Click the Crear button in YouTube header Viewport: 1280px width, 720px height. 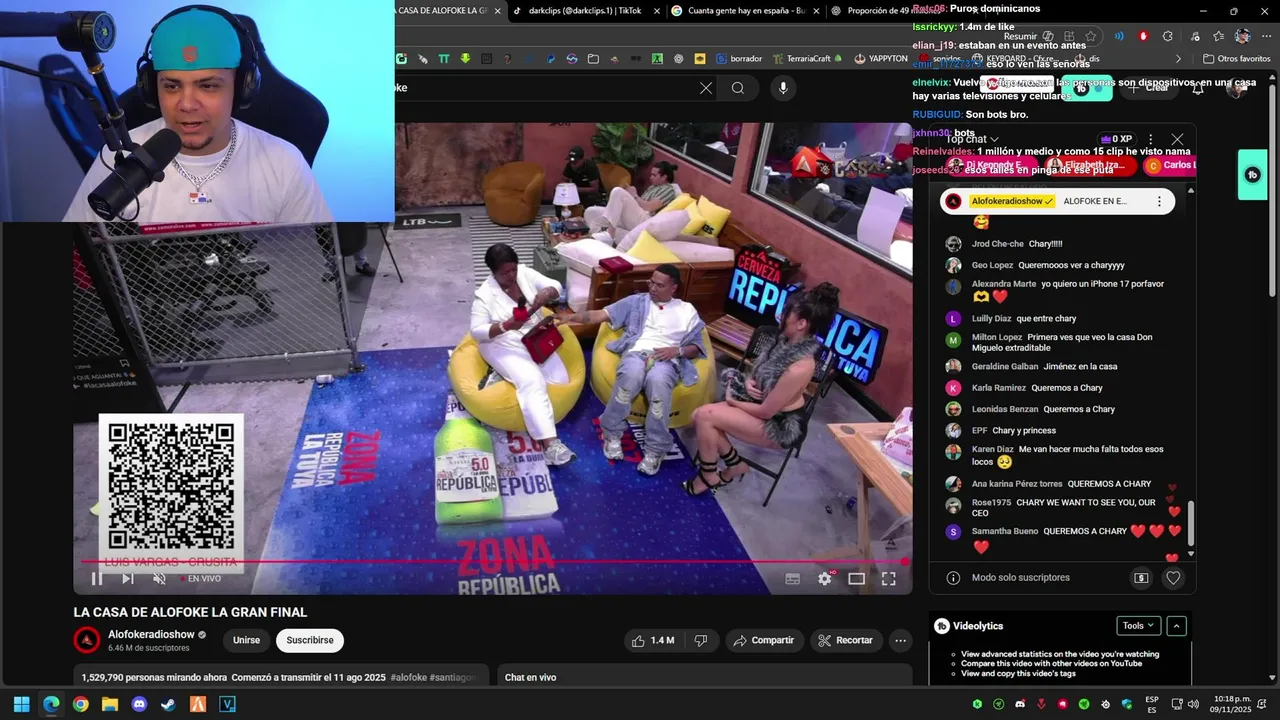tap(1150, 88)
